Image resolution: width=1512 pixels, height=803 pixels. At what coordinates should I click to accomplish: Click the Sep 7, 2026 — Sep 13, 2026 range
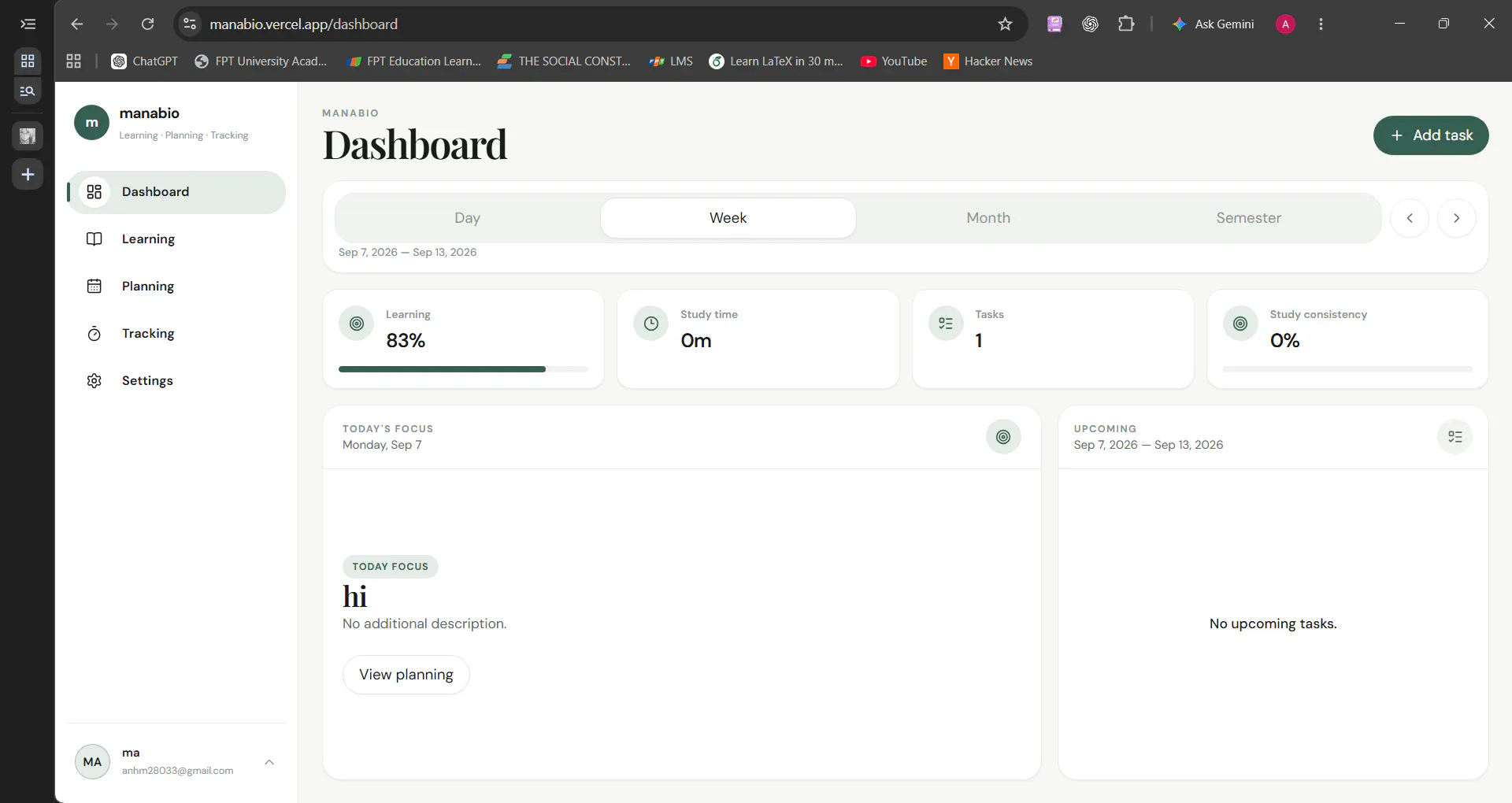pyautogui.click(x=408, y=253)
